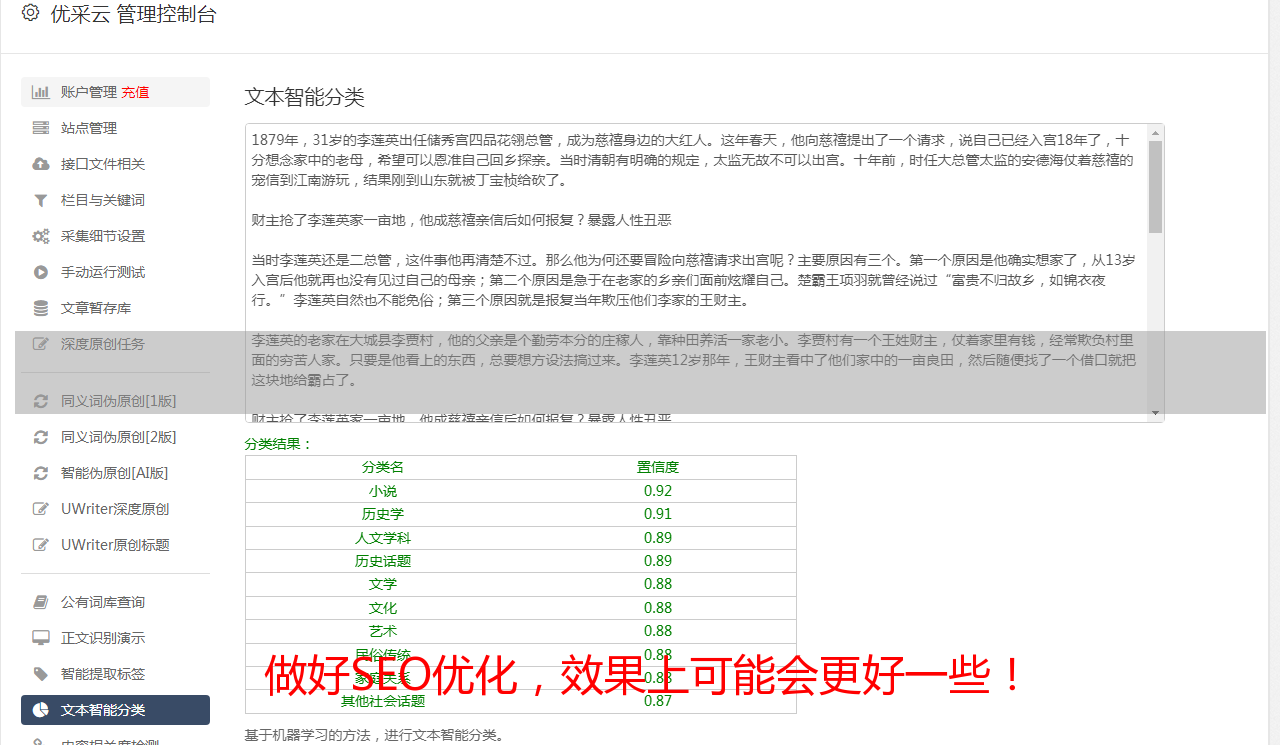Open UWriter深度原创
1280x745 pixels.
pyautogui.click(x=115, y=509)
